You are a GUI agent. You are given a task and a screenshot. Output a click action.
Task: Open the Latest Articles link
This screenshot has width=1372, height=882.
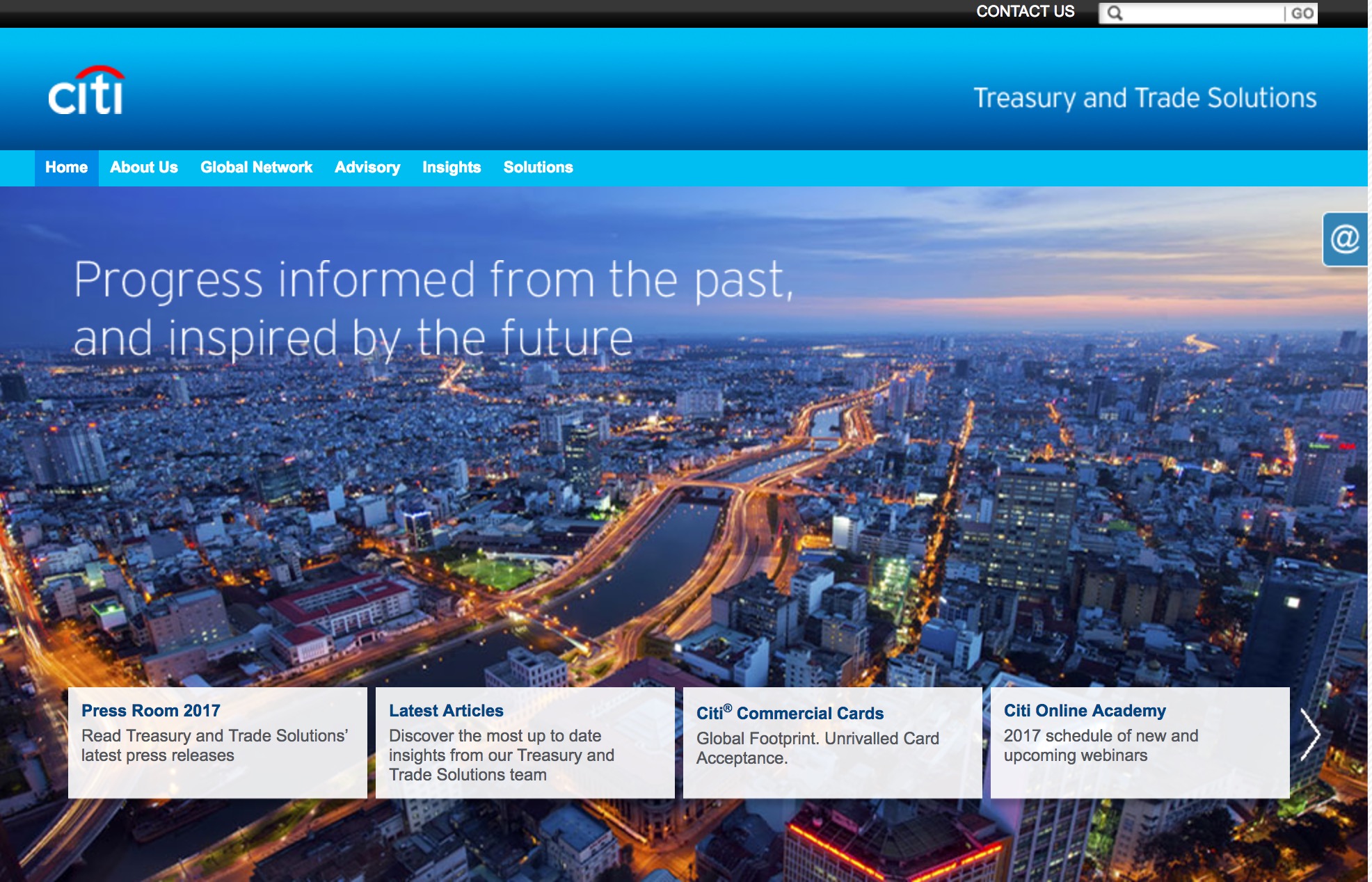pyautogui.click(x=446, y=710)
